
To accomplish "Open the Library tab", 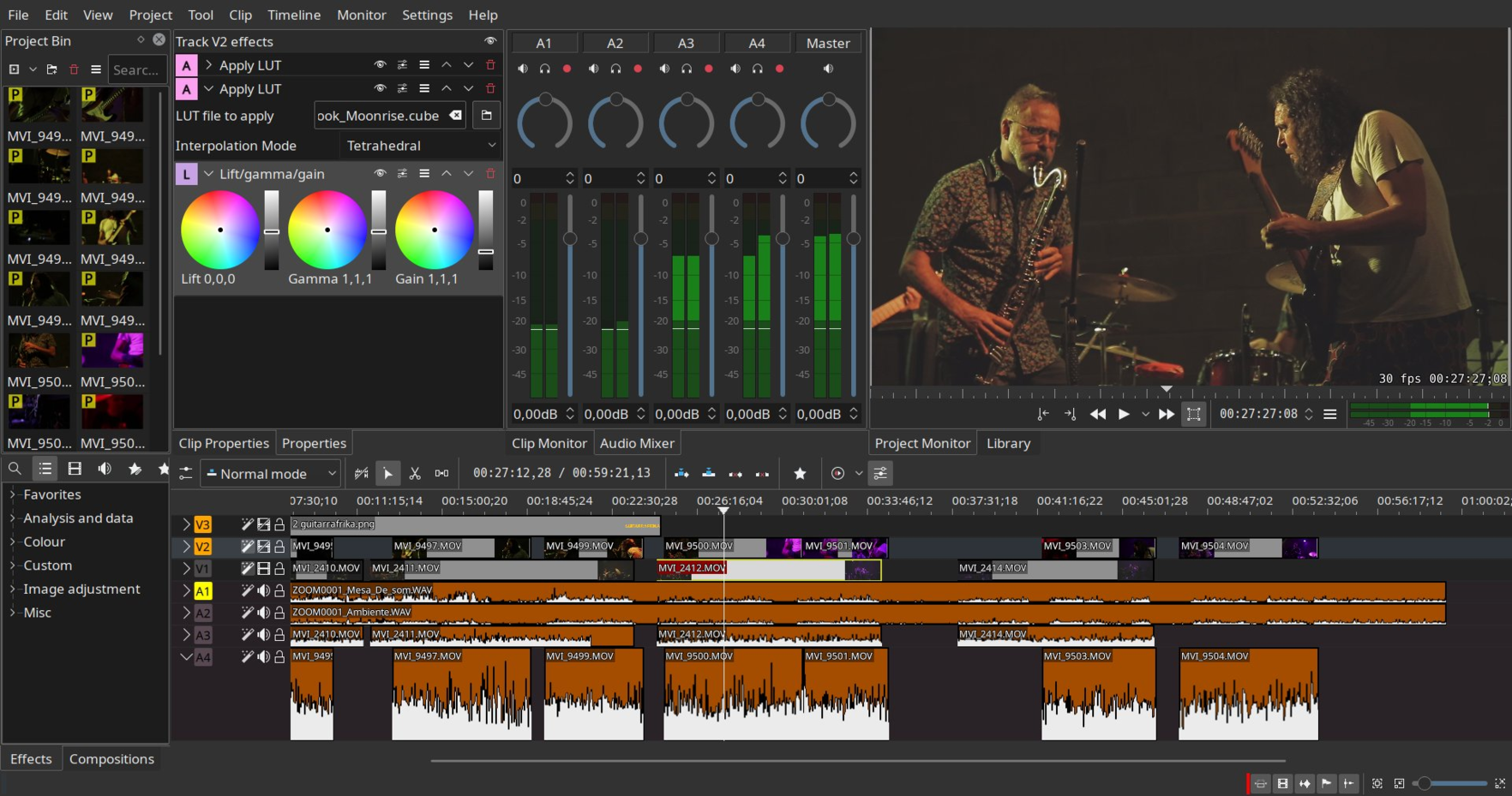I will coord(1008,443).
